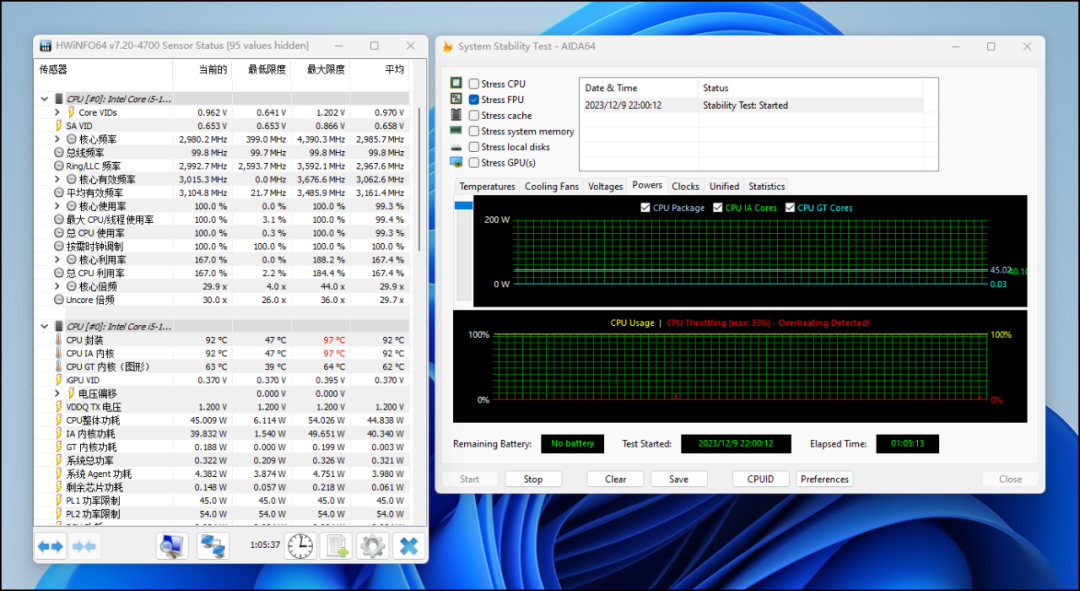The height and width of the screenshot is (591, 1080).
Task: Open the HWiNFO remote network monitors icon
Action: point(213,546)
